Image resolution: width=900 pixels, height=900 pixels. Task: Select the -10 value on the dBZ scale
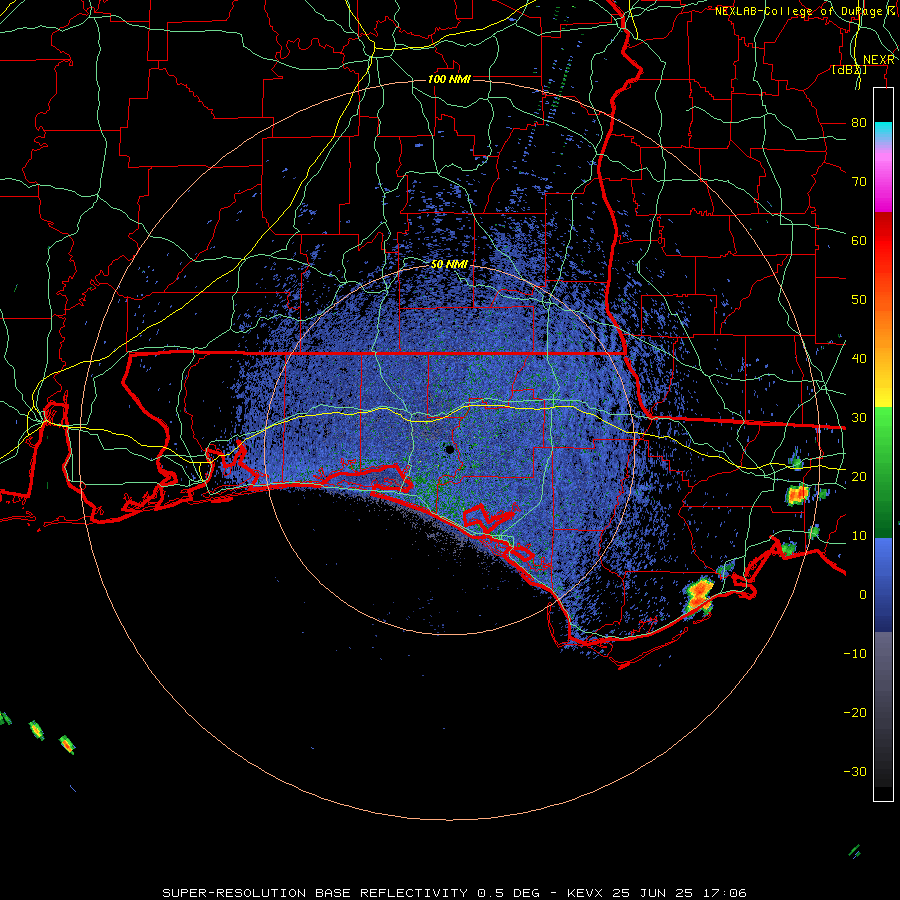(855, 653)
